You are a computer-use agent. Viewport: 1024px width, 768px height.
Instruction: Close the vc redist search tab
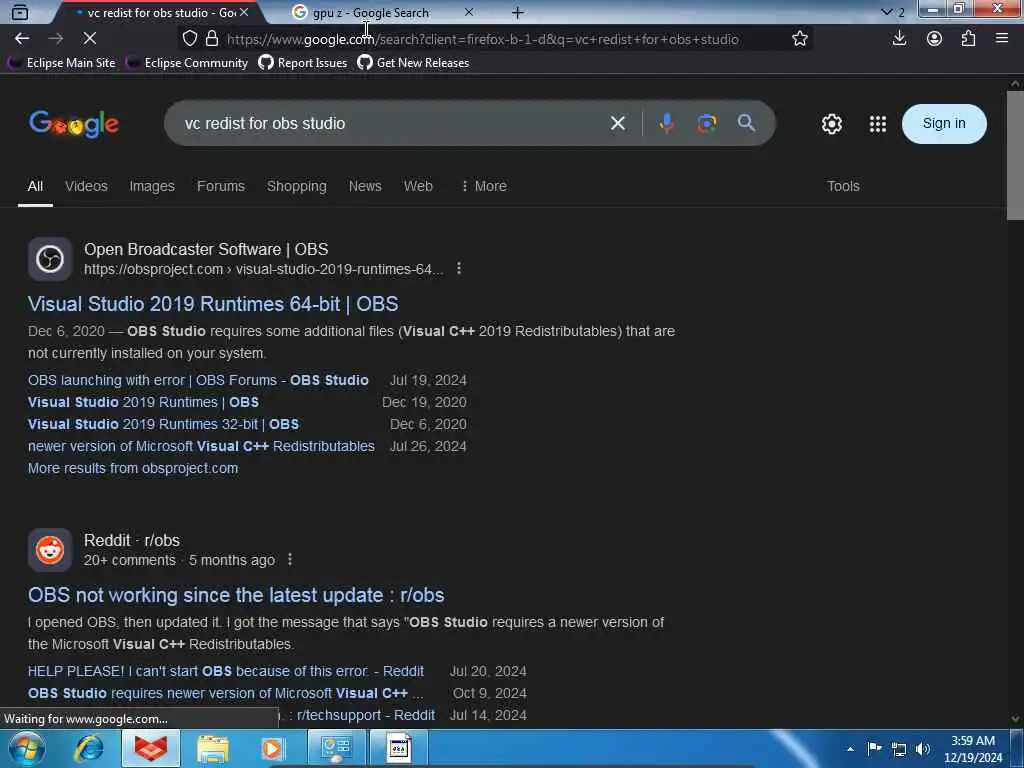[244, 12]
